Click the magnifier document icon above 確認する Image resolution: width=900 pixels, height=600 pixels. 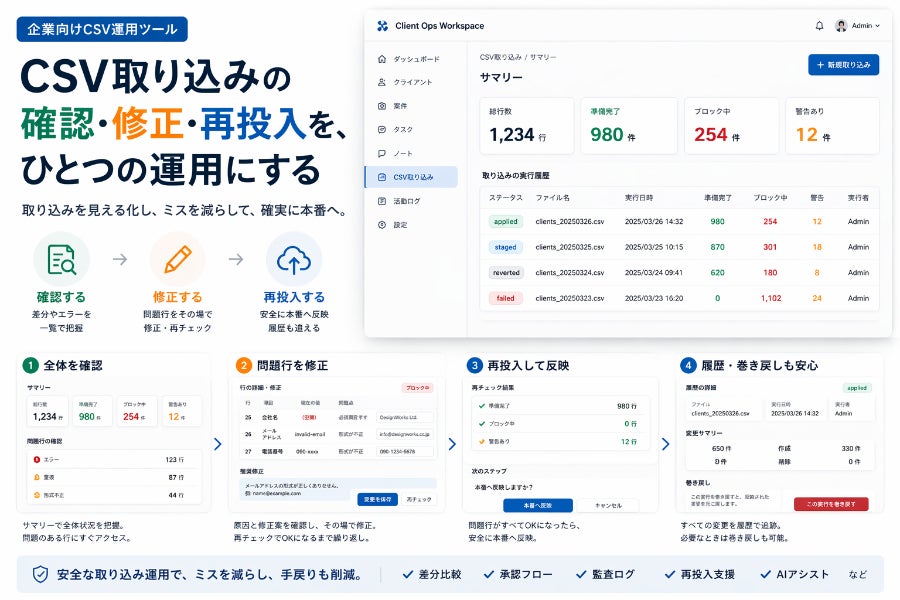click(x=61, y=260)
